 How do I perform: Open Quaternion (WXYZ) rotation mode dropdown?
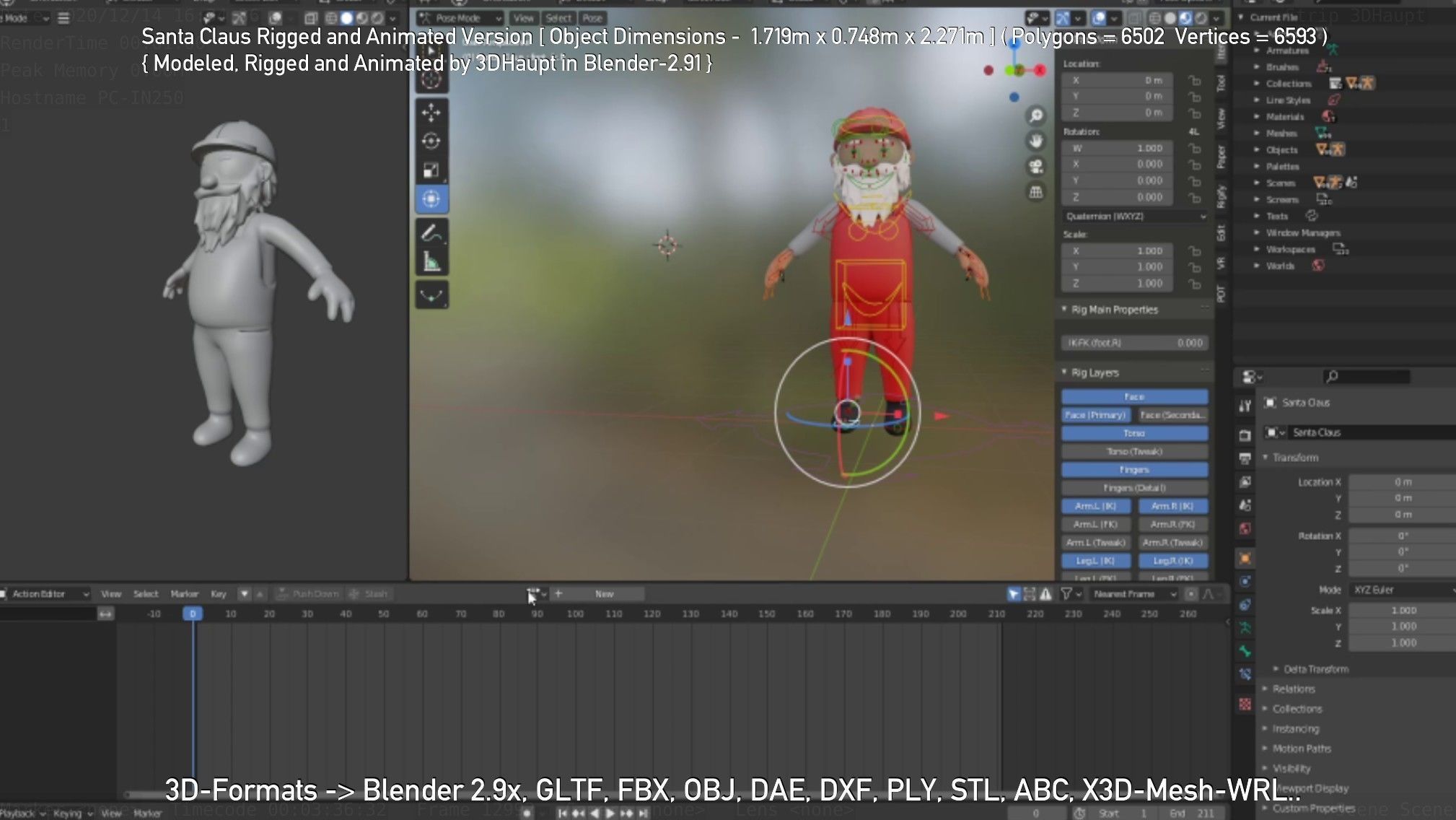click(x=1134, y=217)
